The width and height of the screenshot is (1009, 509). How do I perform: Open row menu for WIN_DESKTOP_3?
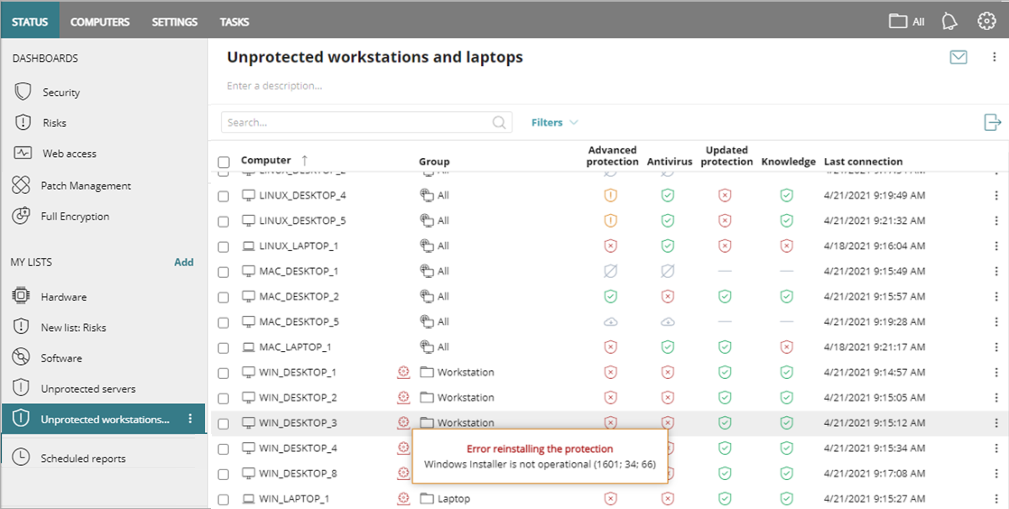997,423
